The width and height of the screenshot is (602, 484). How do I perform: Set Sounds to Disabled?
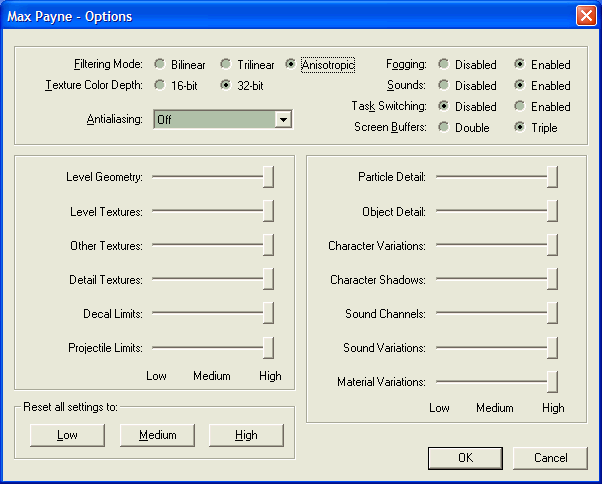pos(467,85)
